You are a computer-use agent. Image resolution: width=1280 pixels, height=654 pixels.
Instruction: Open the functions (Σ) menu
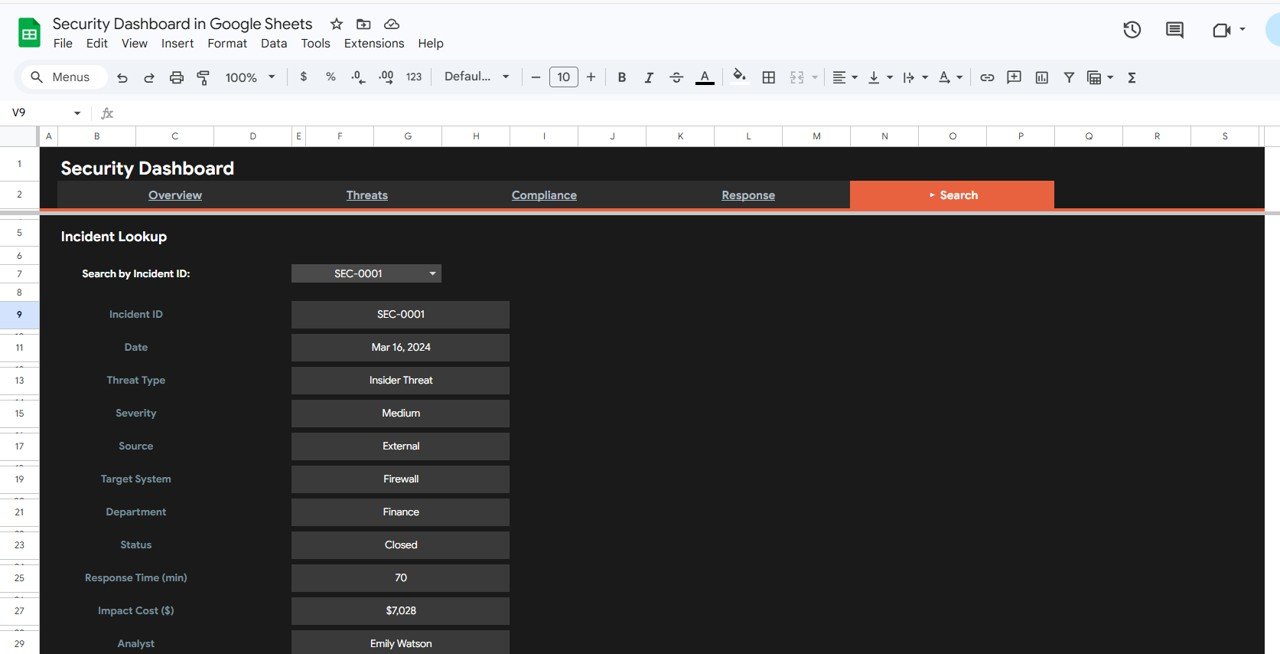click(1131, 76)
